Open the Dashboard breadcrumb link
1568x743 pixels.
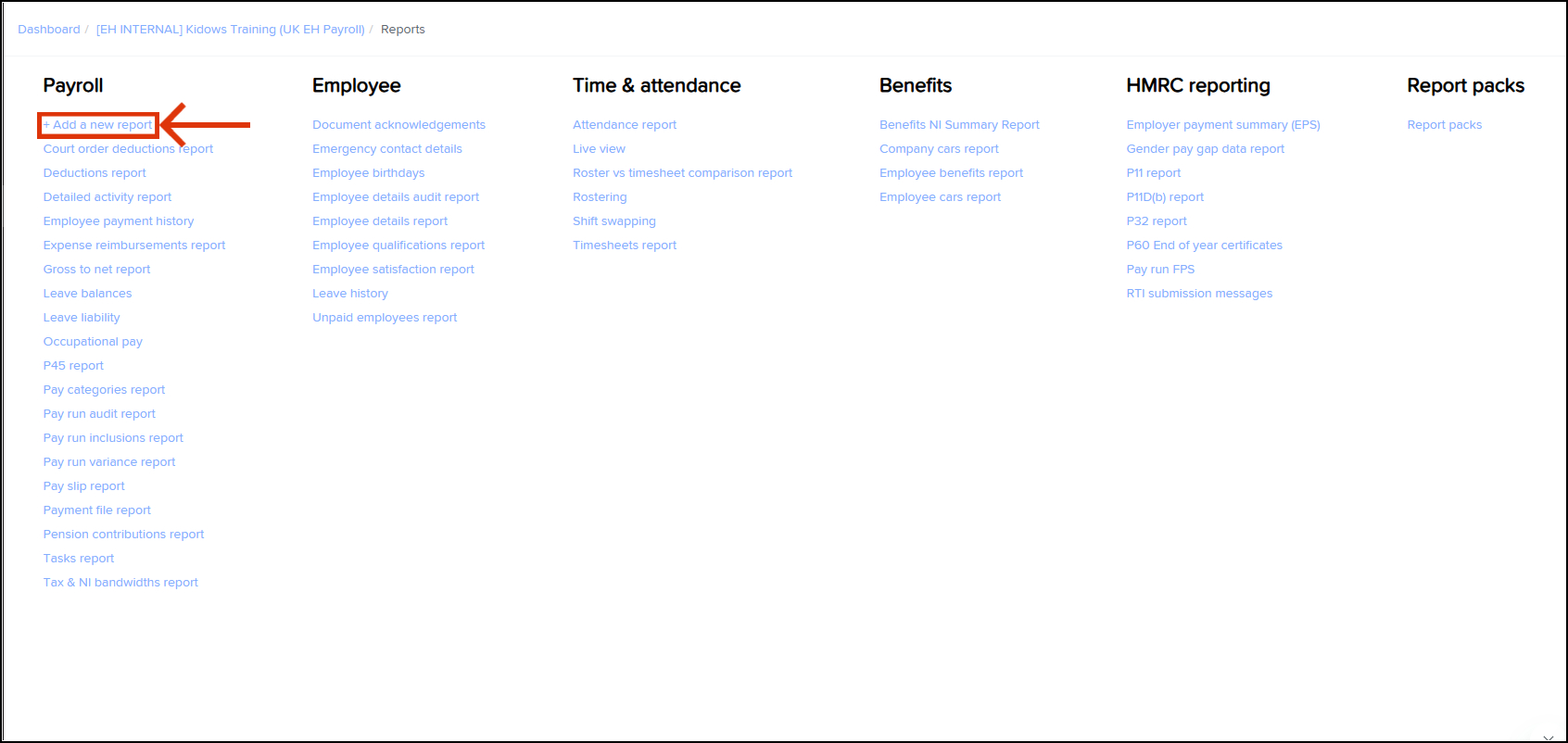[x=49, y=30]
